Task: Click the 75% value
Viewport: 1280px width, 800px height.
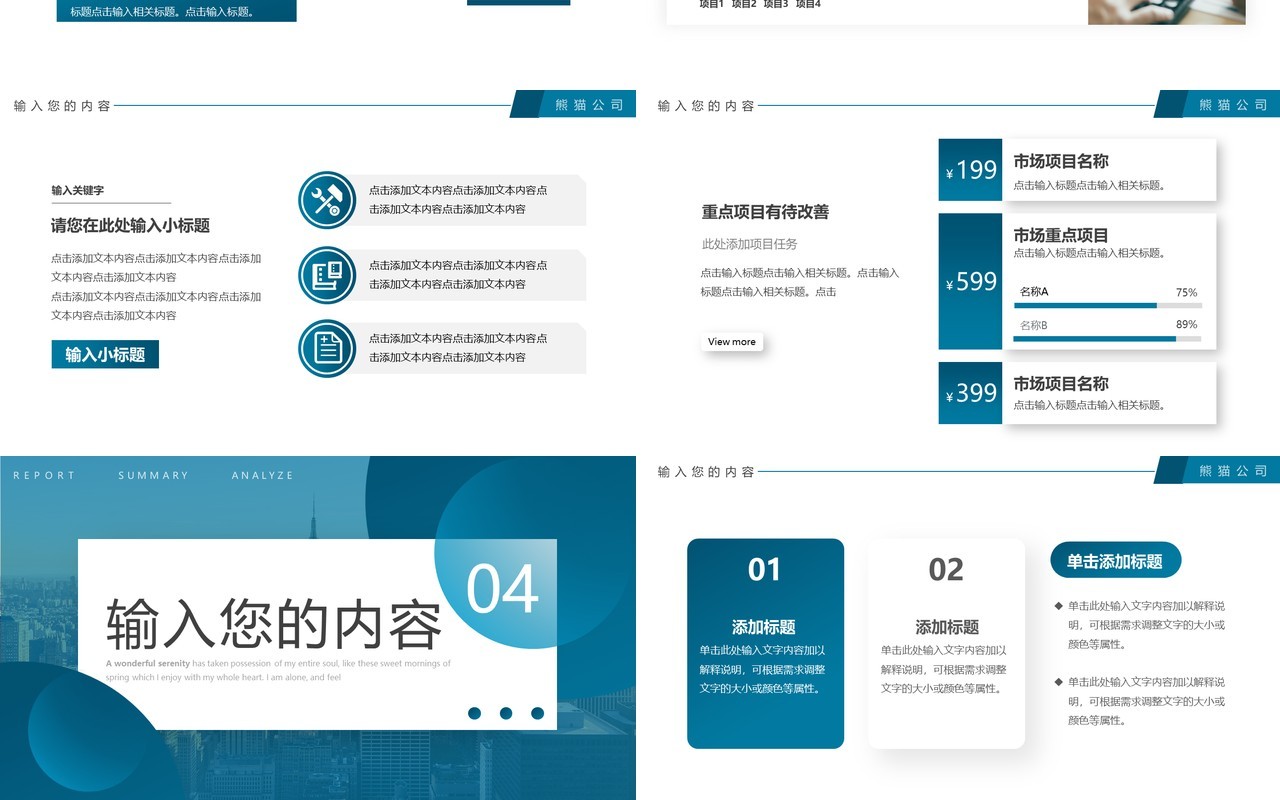Action: click(x=1187, y=292)
